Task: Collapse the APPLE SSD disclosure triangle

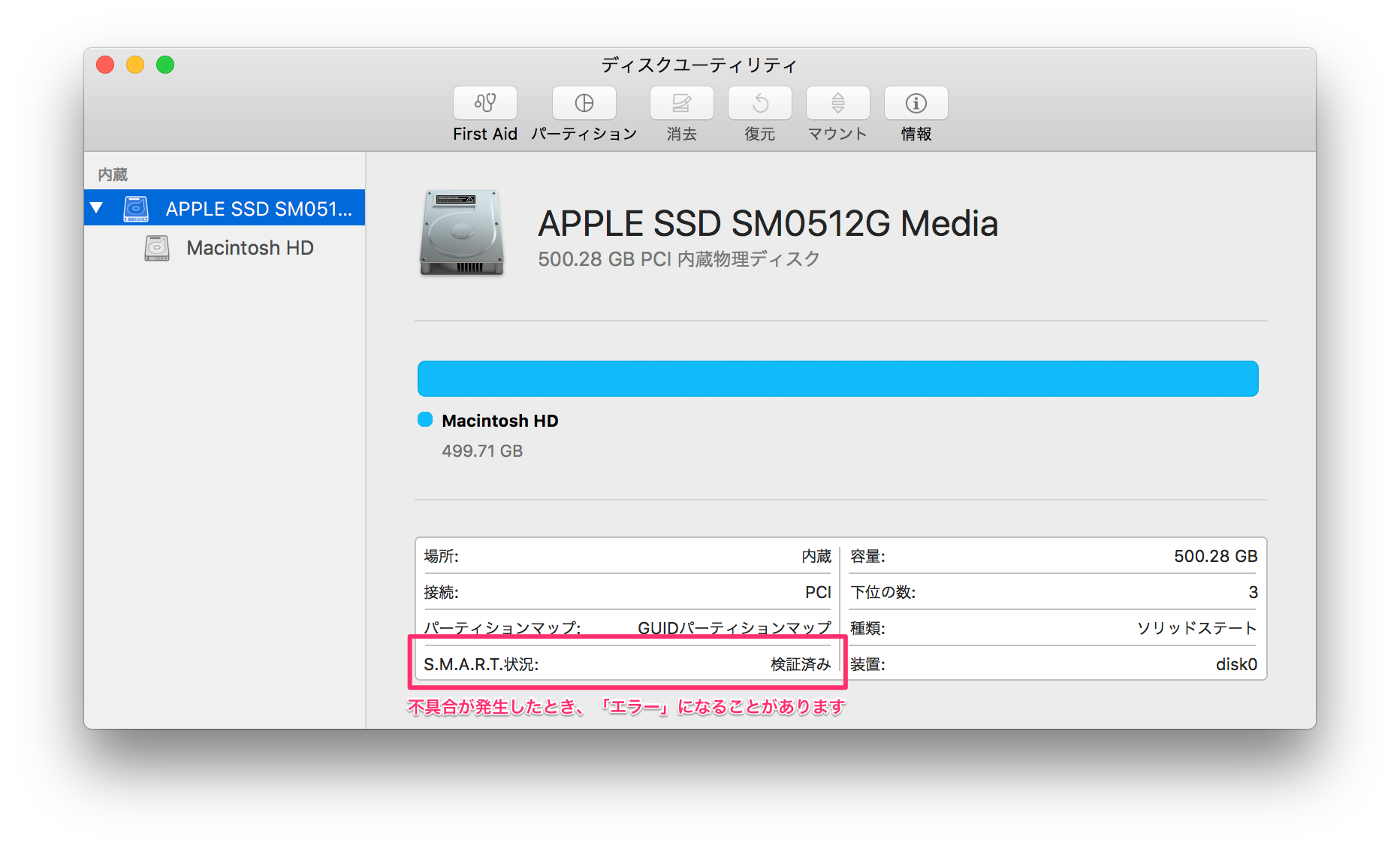Action: point(96,208)
